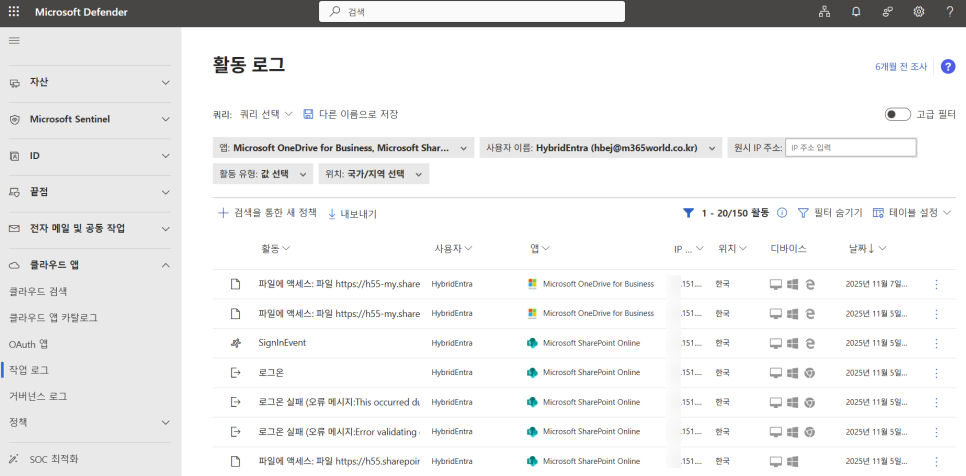The height and width of the screenshot is (476, 966).
Task: Open the 테이블 설정 dropdown
Action: pyautogui.click(x=912, y=212)
